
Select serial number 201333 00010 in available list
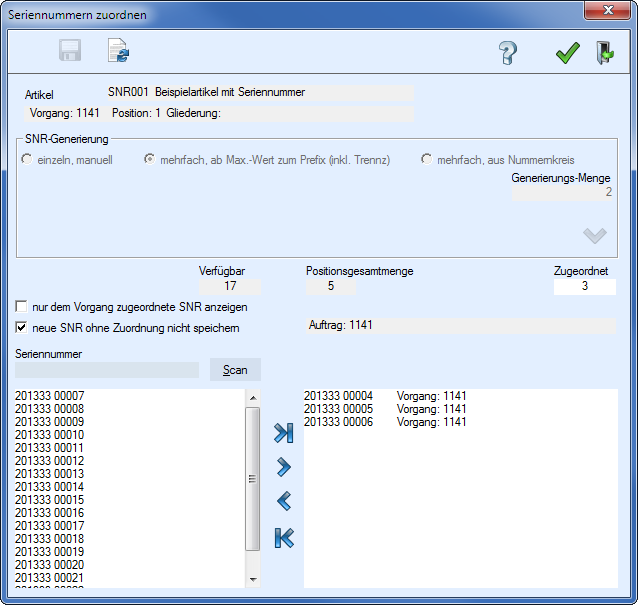point(50,435)
